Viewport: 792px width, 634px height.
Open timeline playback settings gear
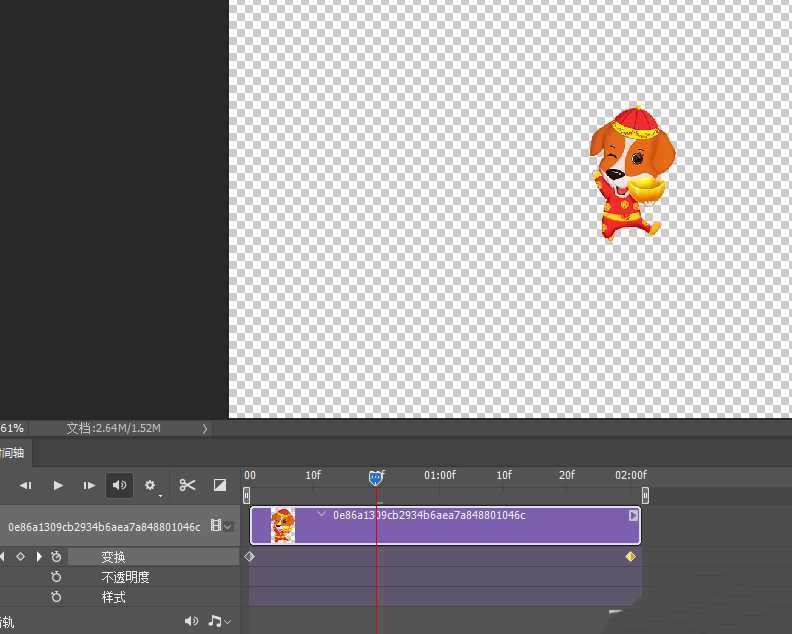click(x=151, y=486)
